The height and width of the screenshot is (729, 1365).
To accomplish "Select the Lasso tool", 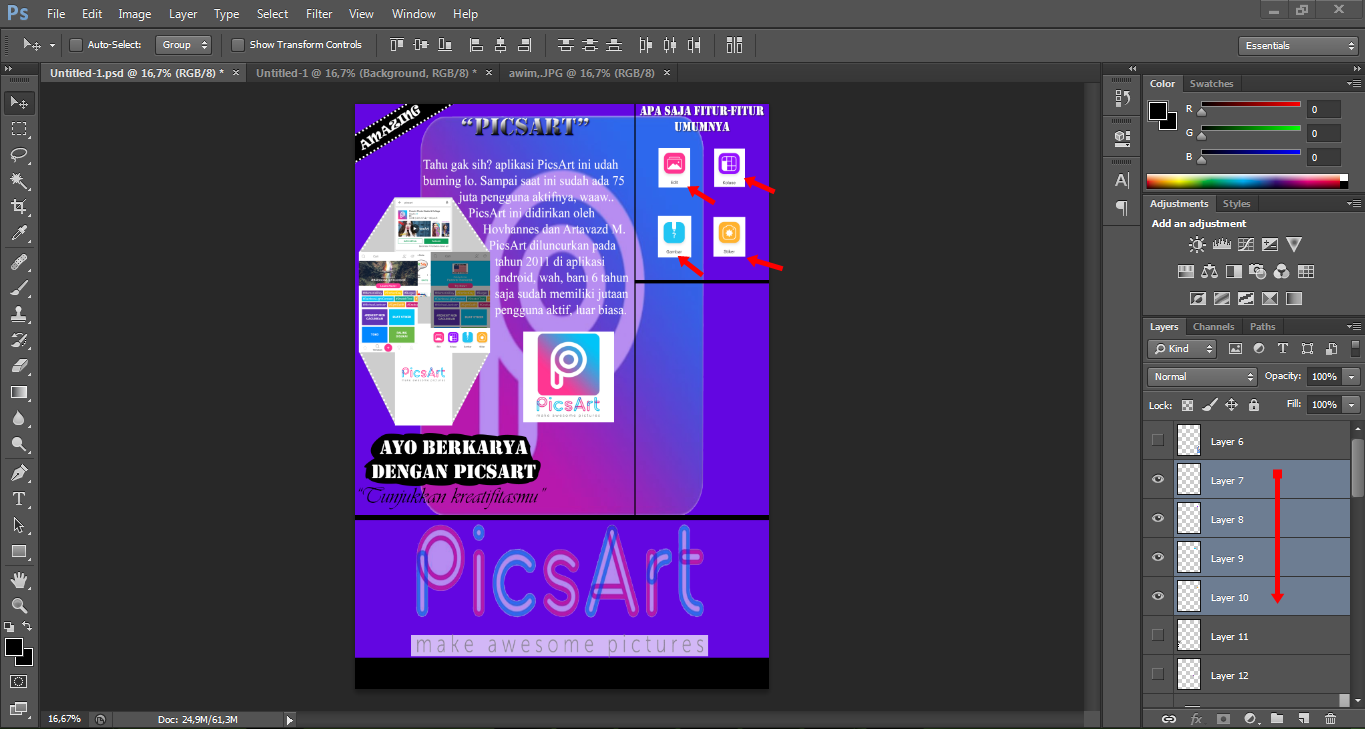I will pyautogui.click(x=19, y=154).
